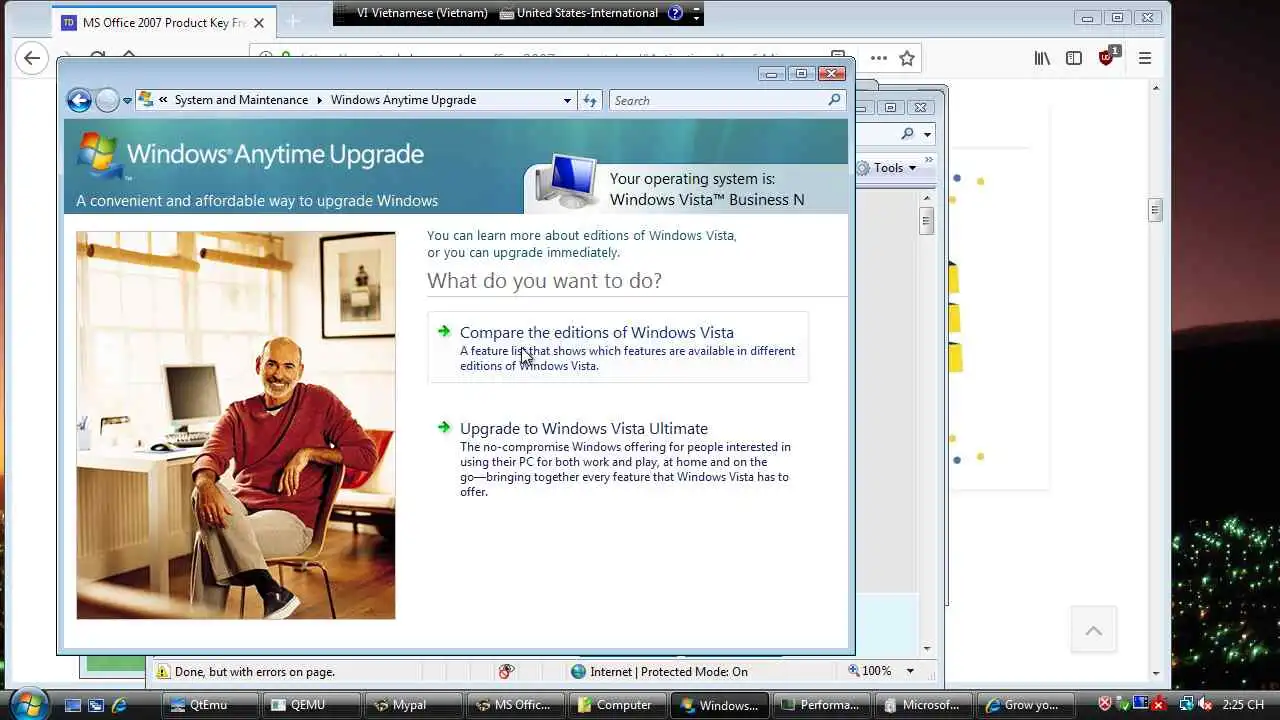1280x720 pixels.
Task: Open the Tools menu in Internet Explorer
Action: click(895, 168)
